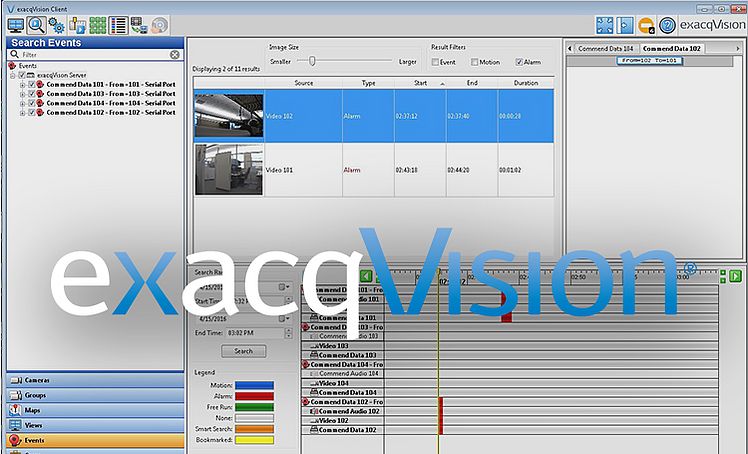748x454 pixels.
Task: Step timeline forward with green right arrow
Action: [735, 276]
